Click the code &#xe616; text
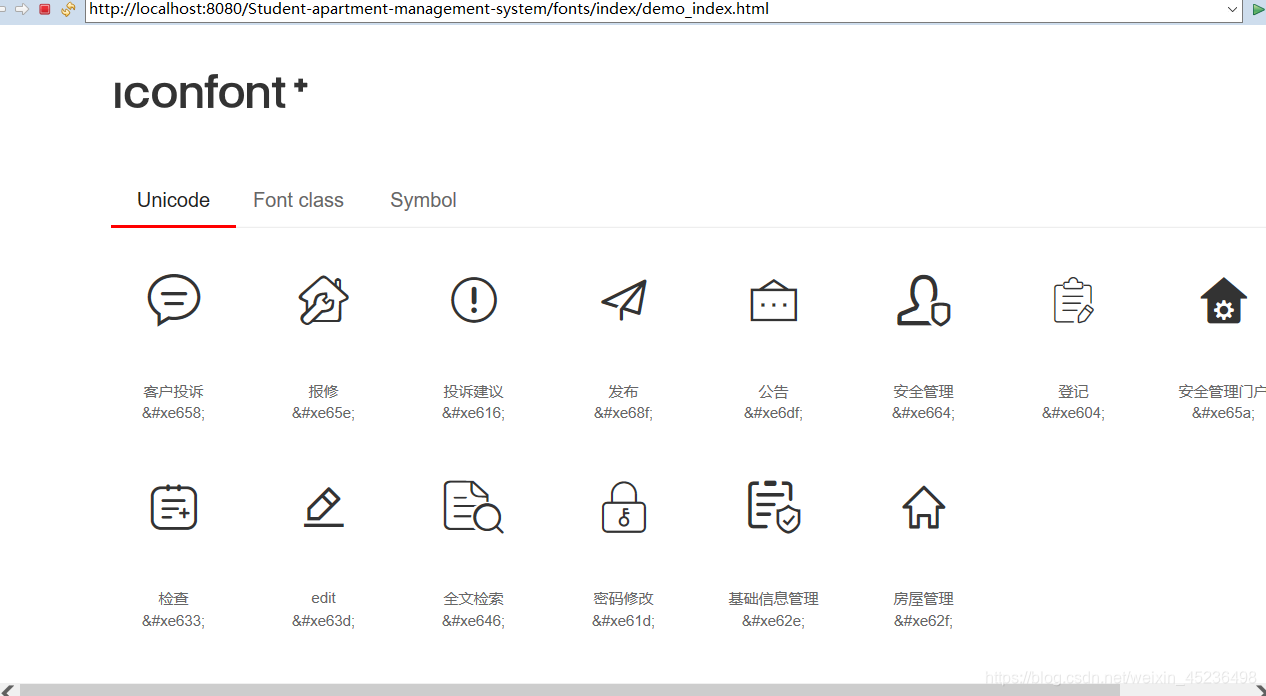The width and height of the screenshot is (1266, 696). pos(474,413)
